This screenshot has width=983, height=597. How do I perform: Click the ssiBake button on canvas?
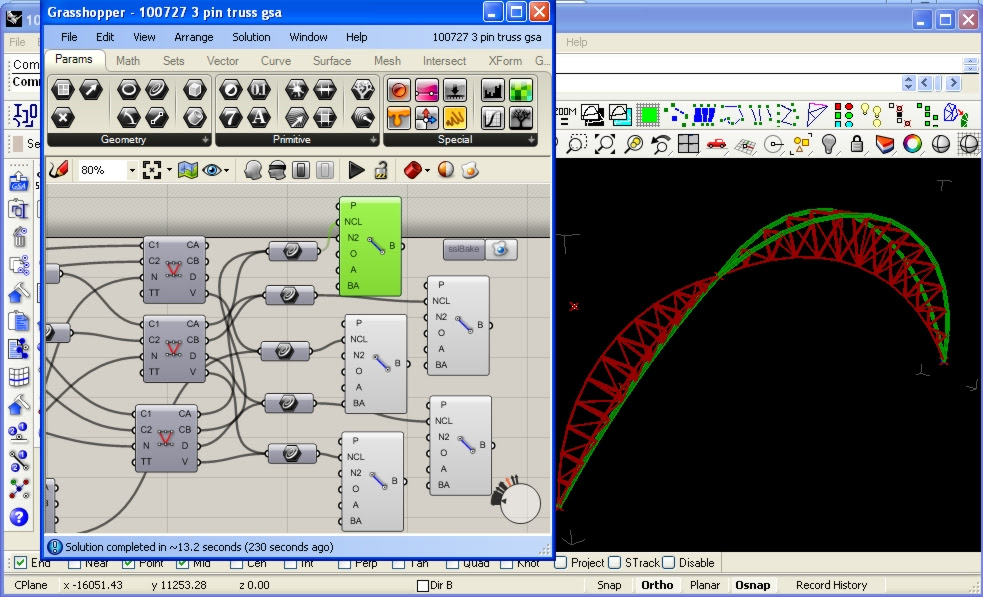(464, 249)
